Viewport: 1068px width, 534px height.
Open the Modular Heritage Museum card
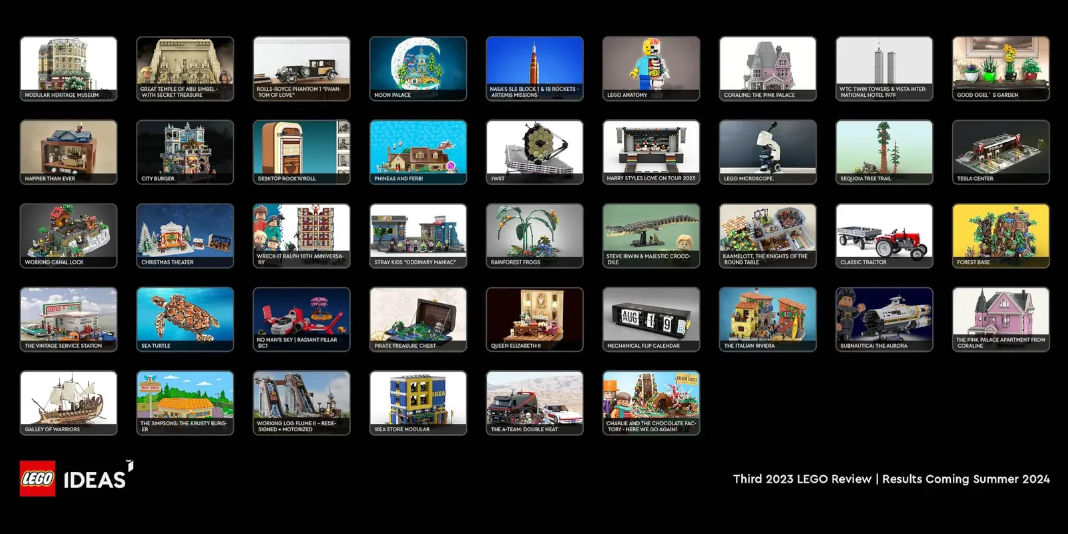[69, 69]
